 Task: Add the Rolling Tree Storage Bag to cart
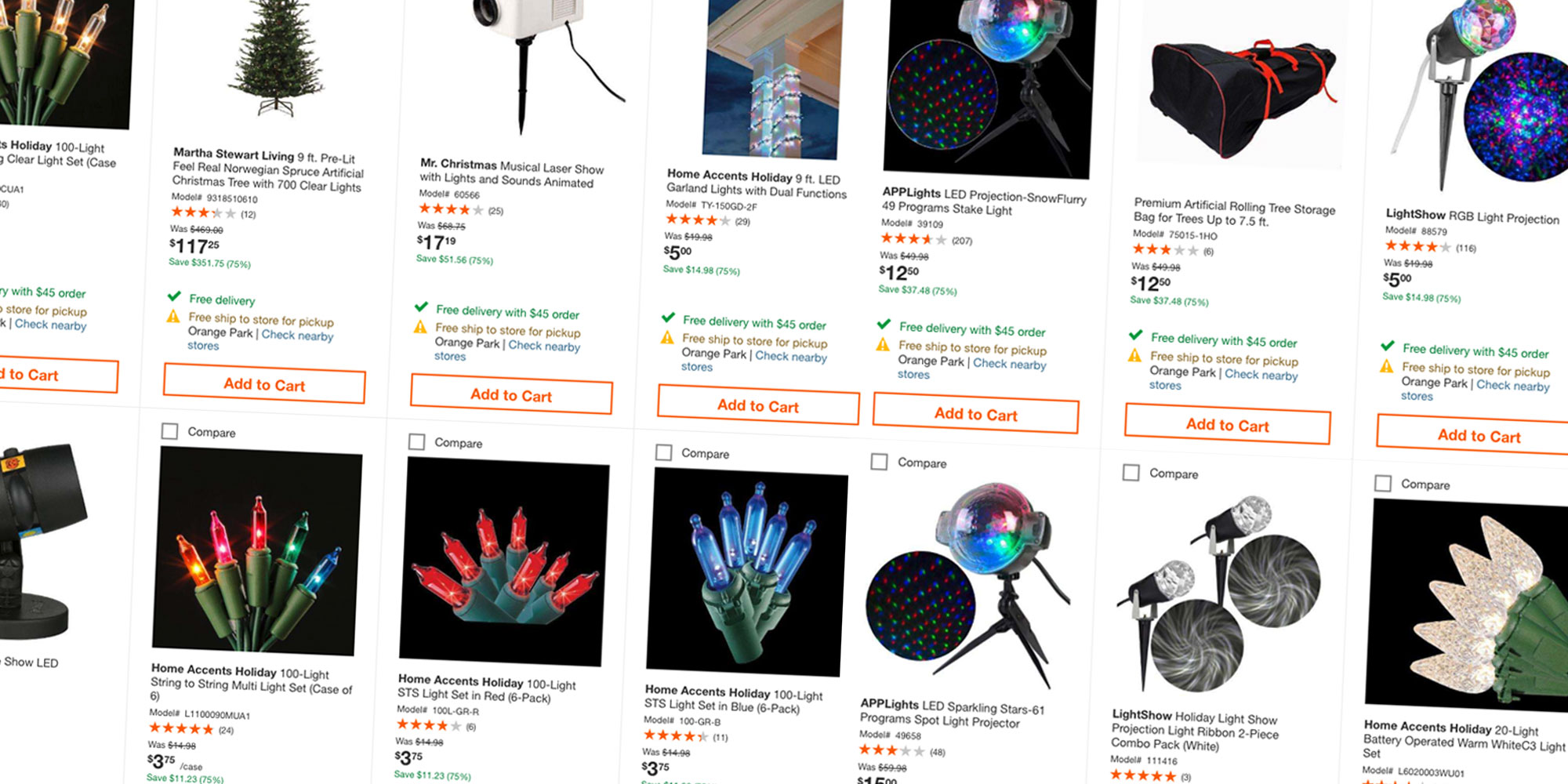point(1227,425)
